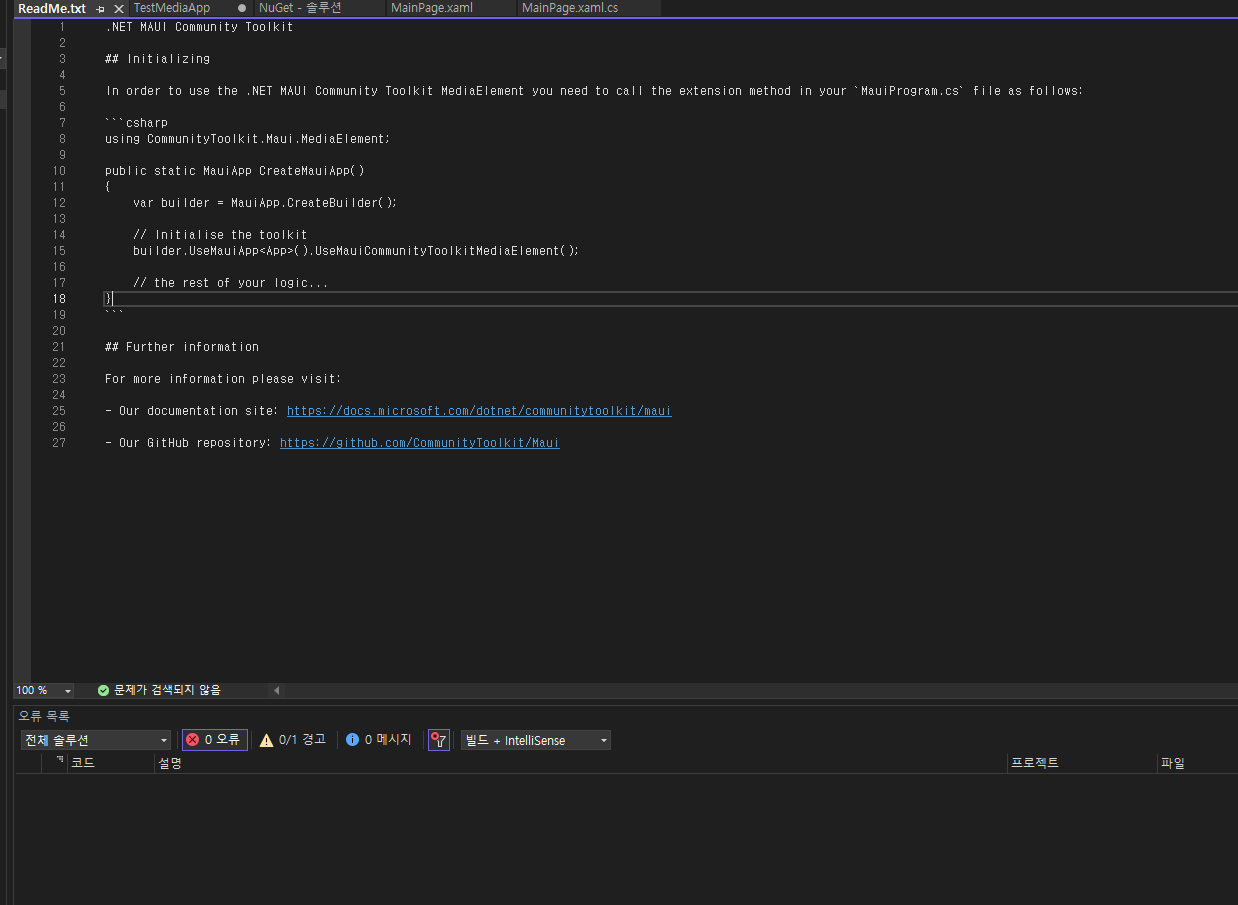
Task: Open the NuGet - 솔루션 tab
Action: click(x=300, y=8)
